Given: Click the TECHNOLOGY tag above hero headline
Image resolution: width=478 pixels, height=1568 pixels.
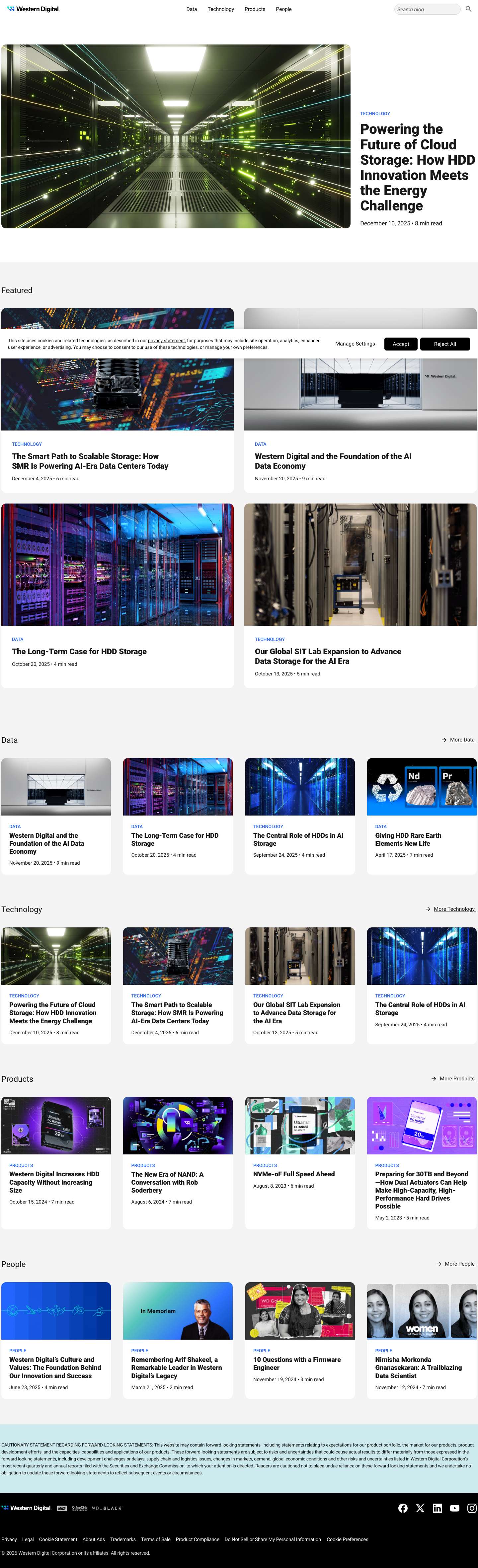Looking at the screenshot, I should click(375, 113).
